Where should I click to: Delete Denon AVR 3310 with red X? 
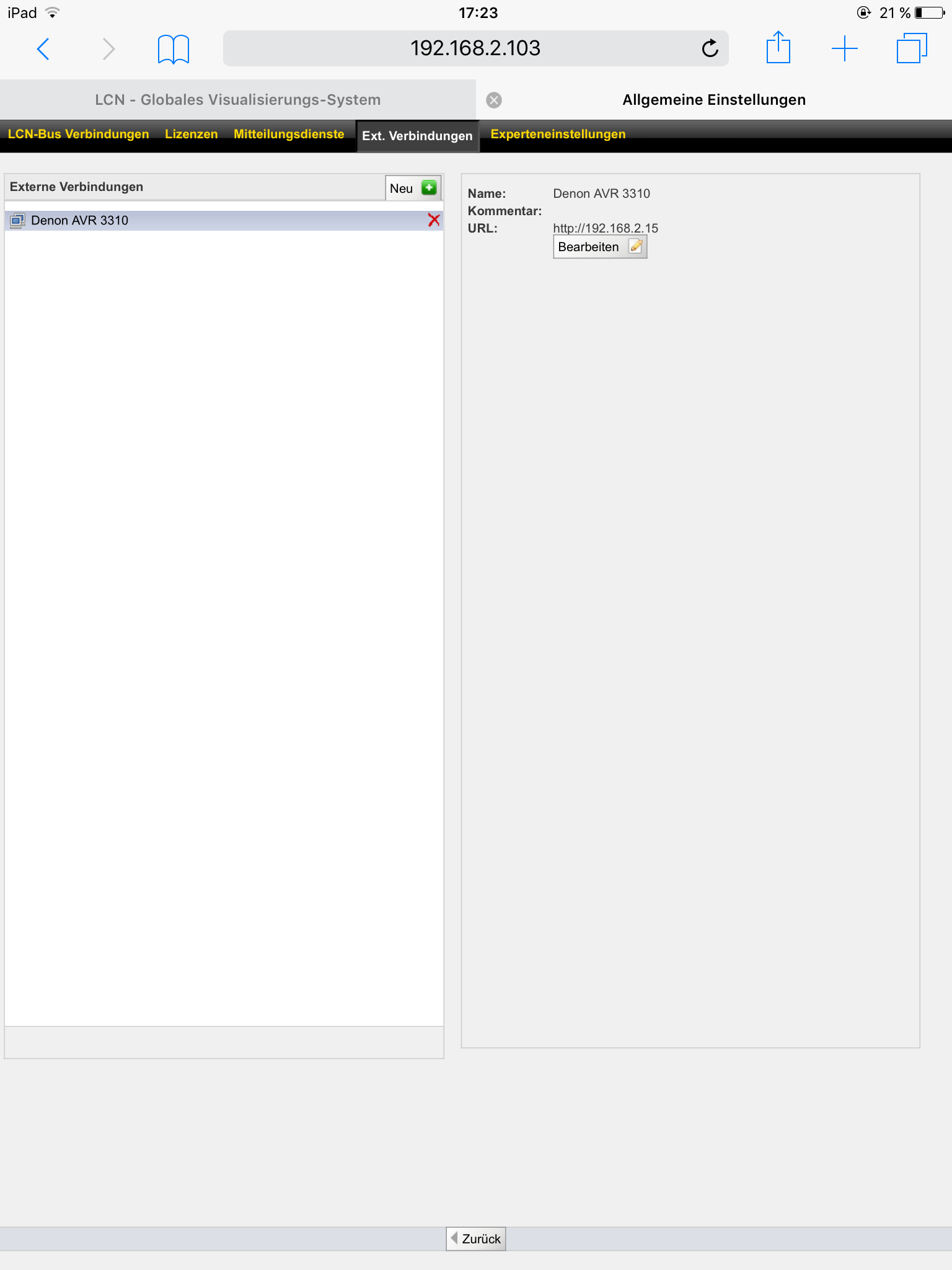(x=434, y=220)
